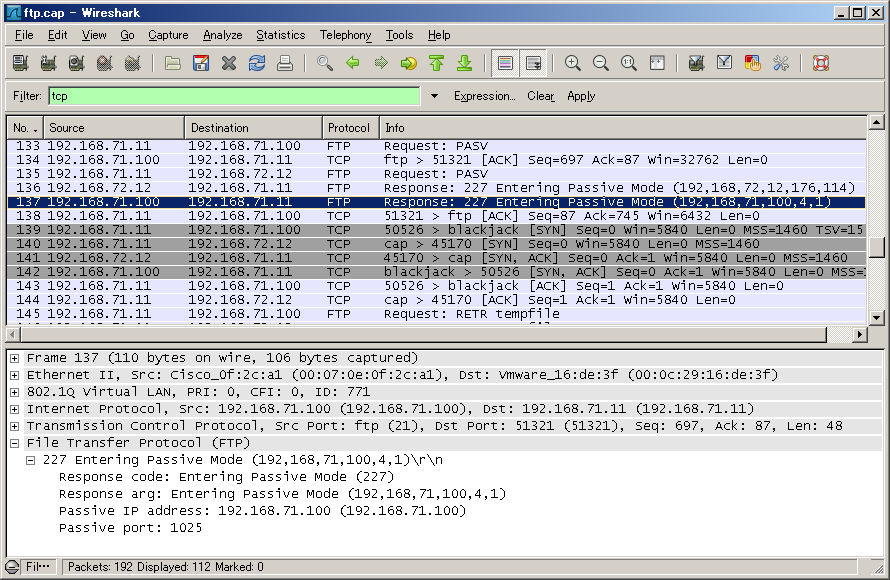Open help lifebuoy icon

click(x=821, y=63)
